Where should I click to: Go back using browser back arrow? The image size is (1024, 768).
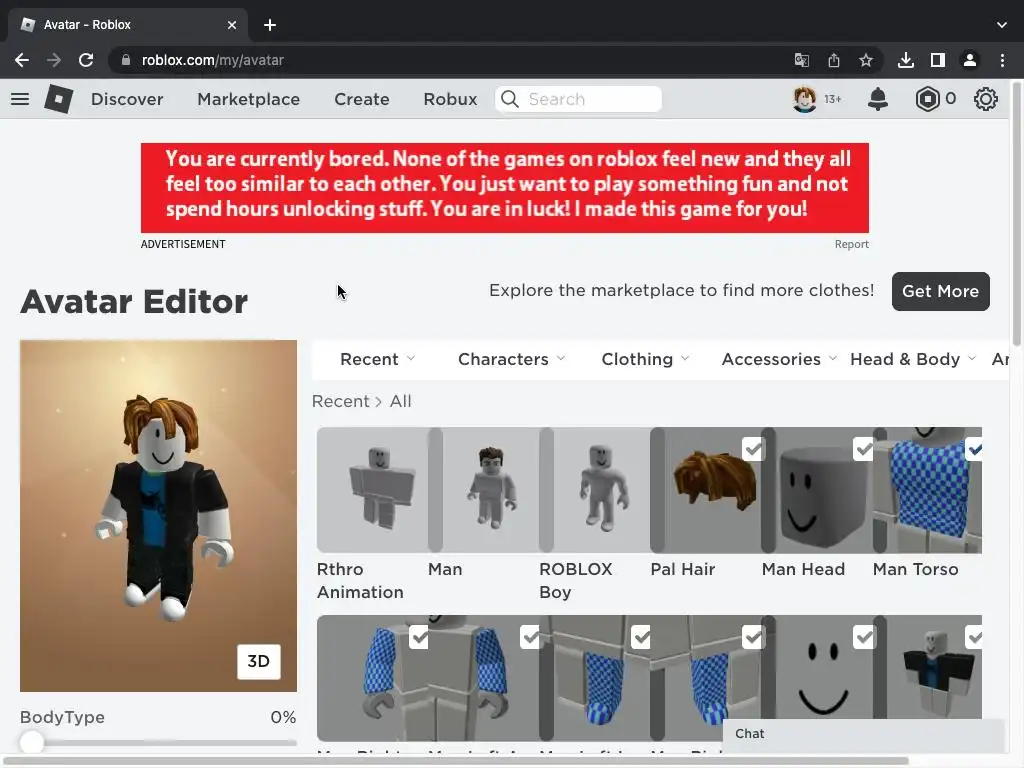(22, 60)
